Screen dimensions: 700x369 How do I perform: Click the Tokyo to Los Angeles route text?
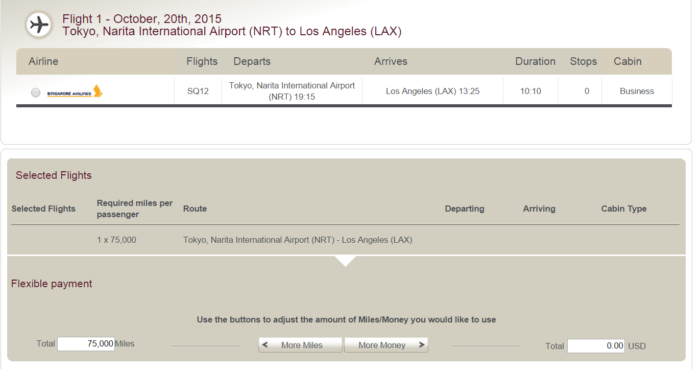click(x=297, y=240)
